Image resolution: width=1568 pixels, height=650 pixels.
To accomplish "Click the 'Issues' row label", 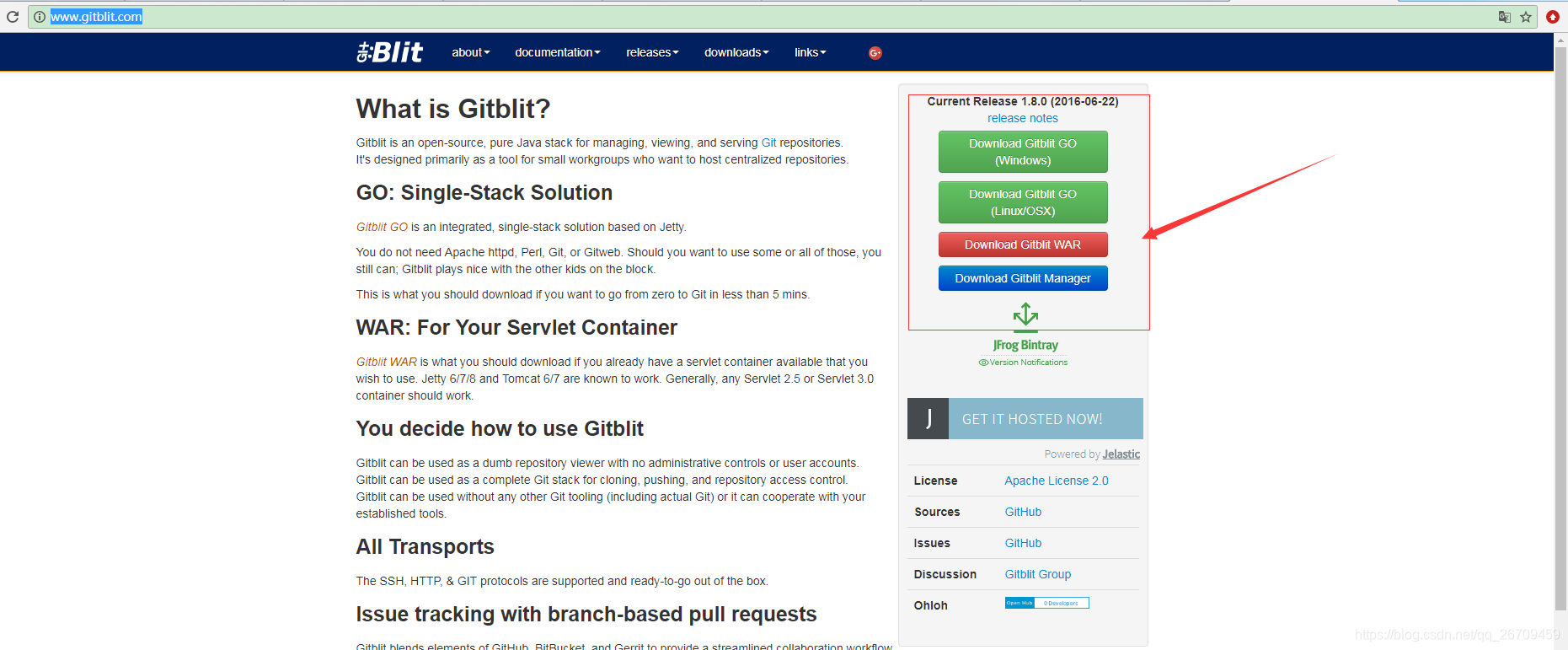I will click(932, 543).
